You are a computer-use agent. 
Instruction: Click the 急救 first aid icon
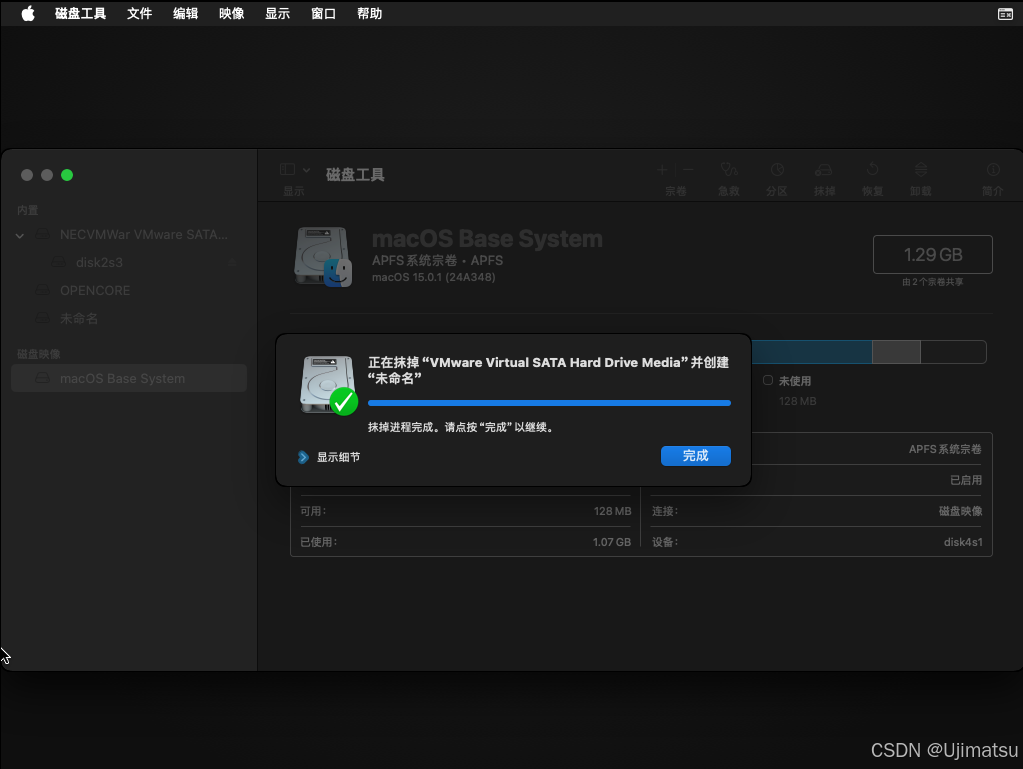(729, 170)
